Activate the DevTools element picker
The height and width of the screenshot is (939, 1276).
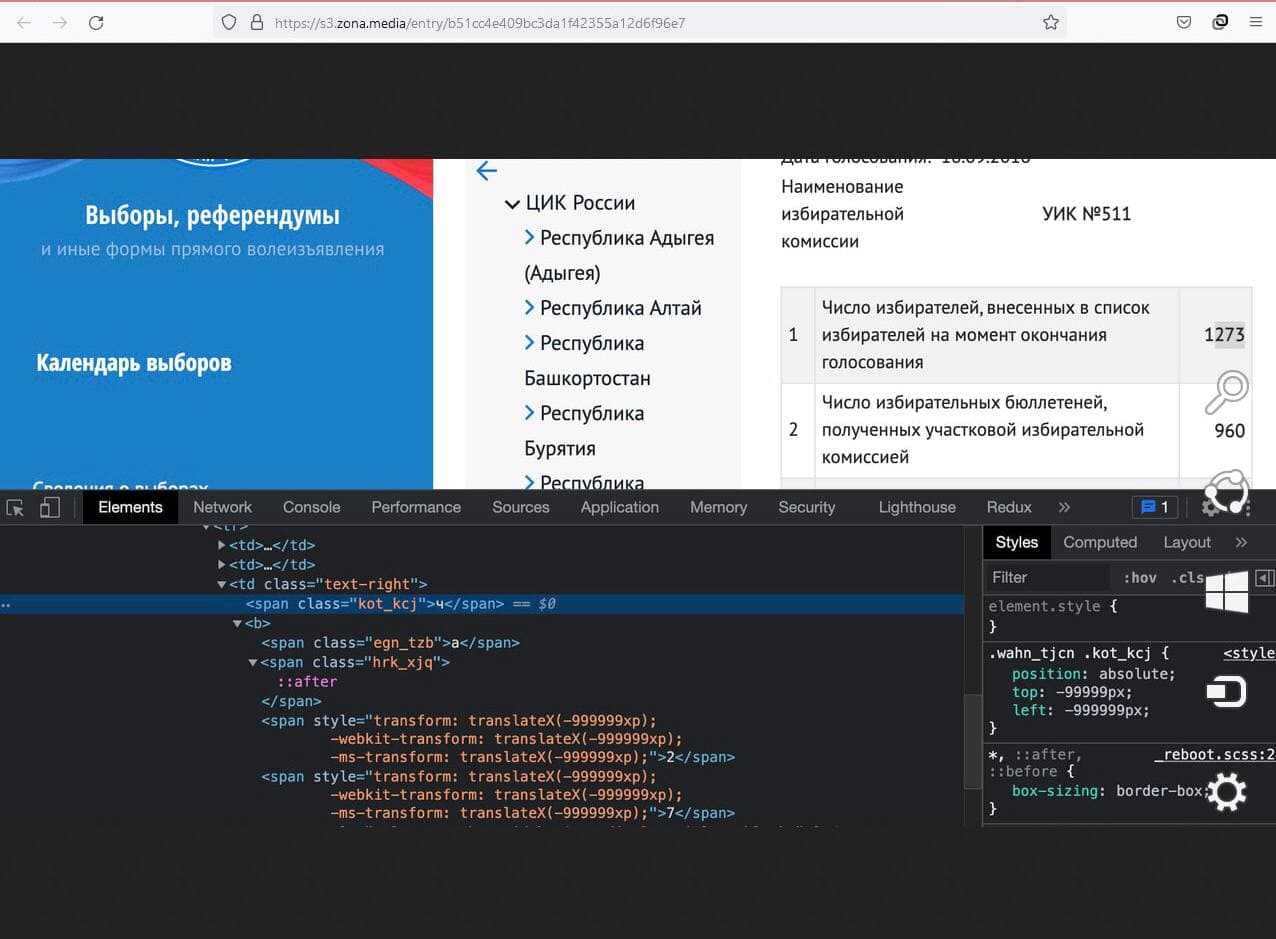point(15,508)
